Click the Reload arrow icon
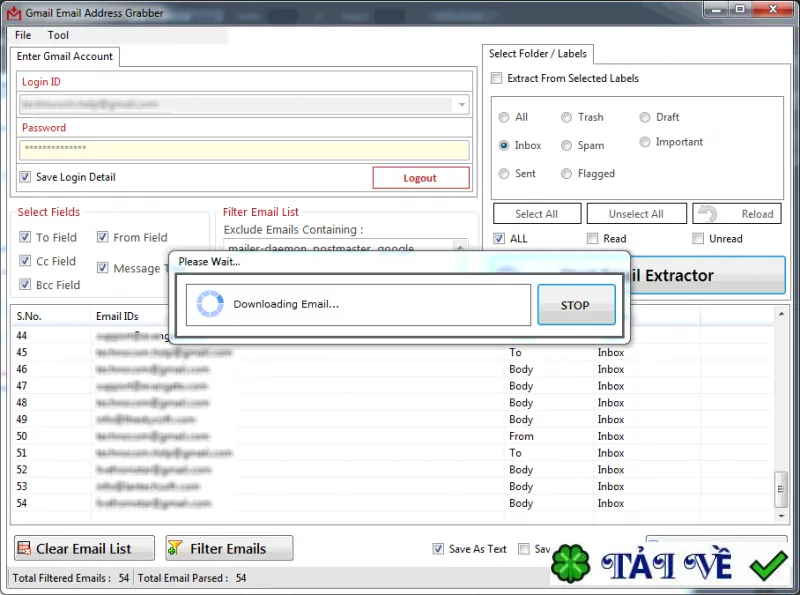 pos(708,214)
